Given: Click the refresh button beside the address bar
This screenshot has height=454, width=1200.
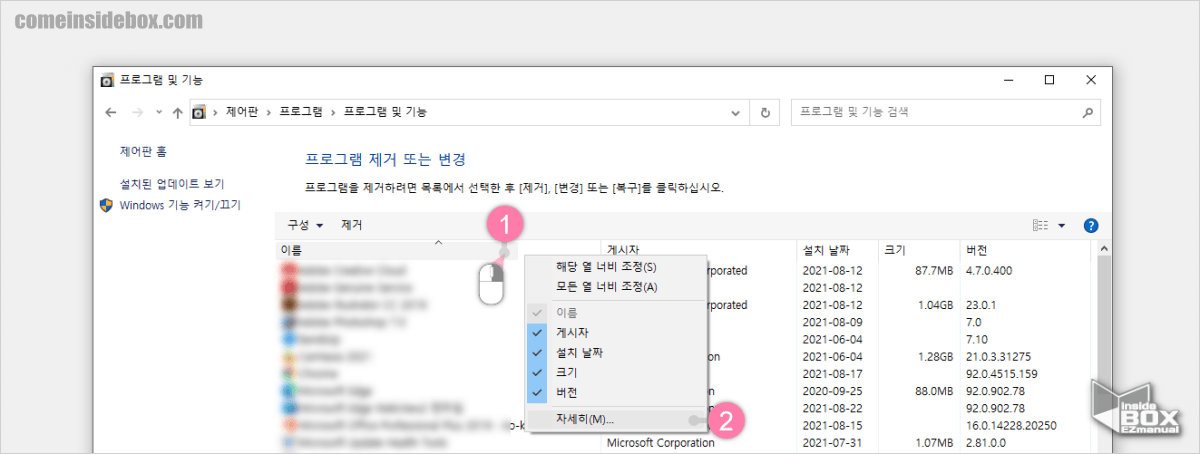Looking at the screenshot, I should pyautogui.click(x=766, y=113).
